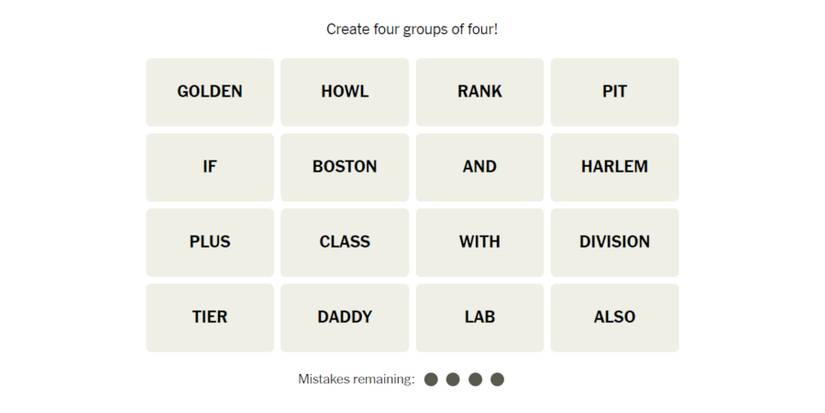The height and width of the screenshot is (413, 825).
Task: Pick the PLUS word tile
Action: click(x=210, y=242)
